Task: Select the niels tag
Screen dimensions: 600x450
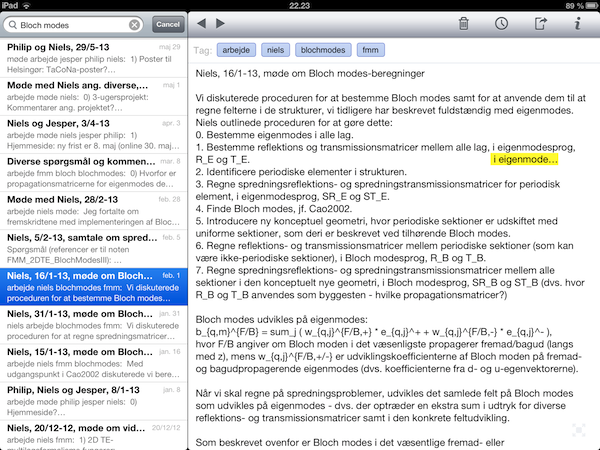Action: click(276, 50)
